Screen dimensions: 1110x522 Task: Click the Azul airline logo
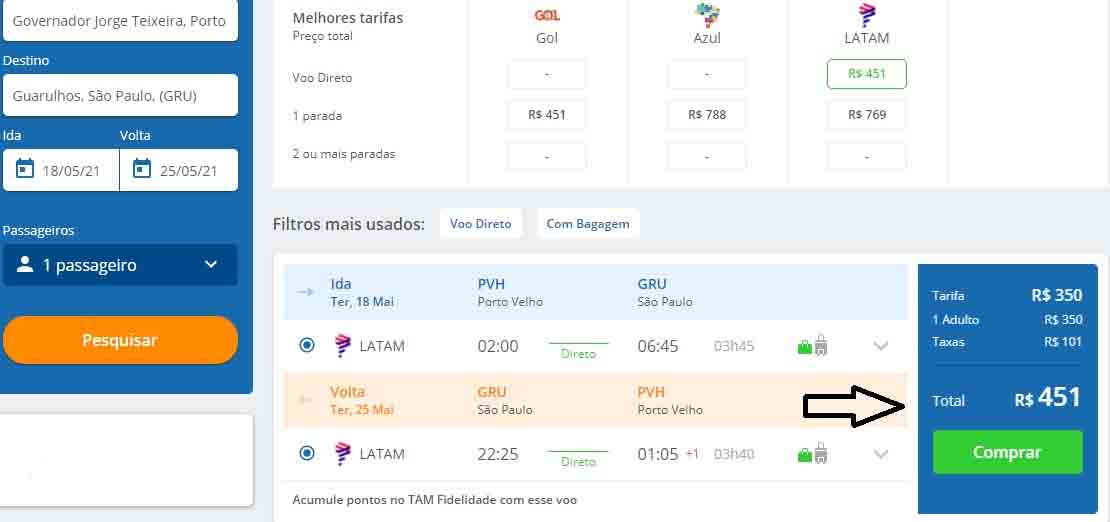(x=707, y=15)
